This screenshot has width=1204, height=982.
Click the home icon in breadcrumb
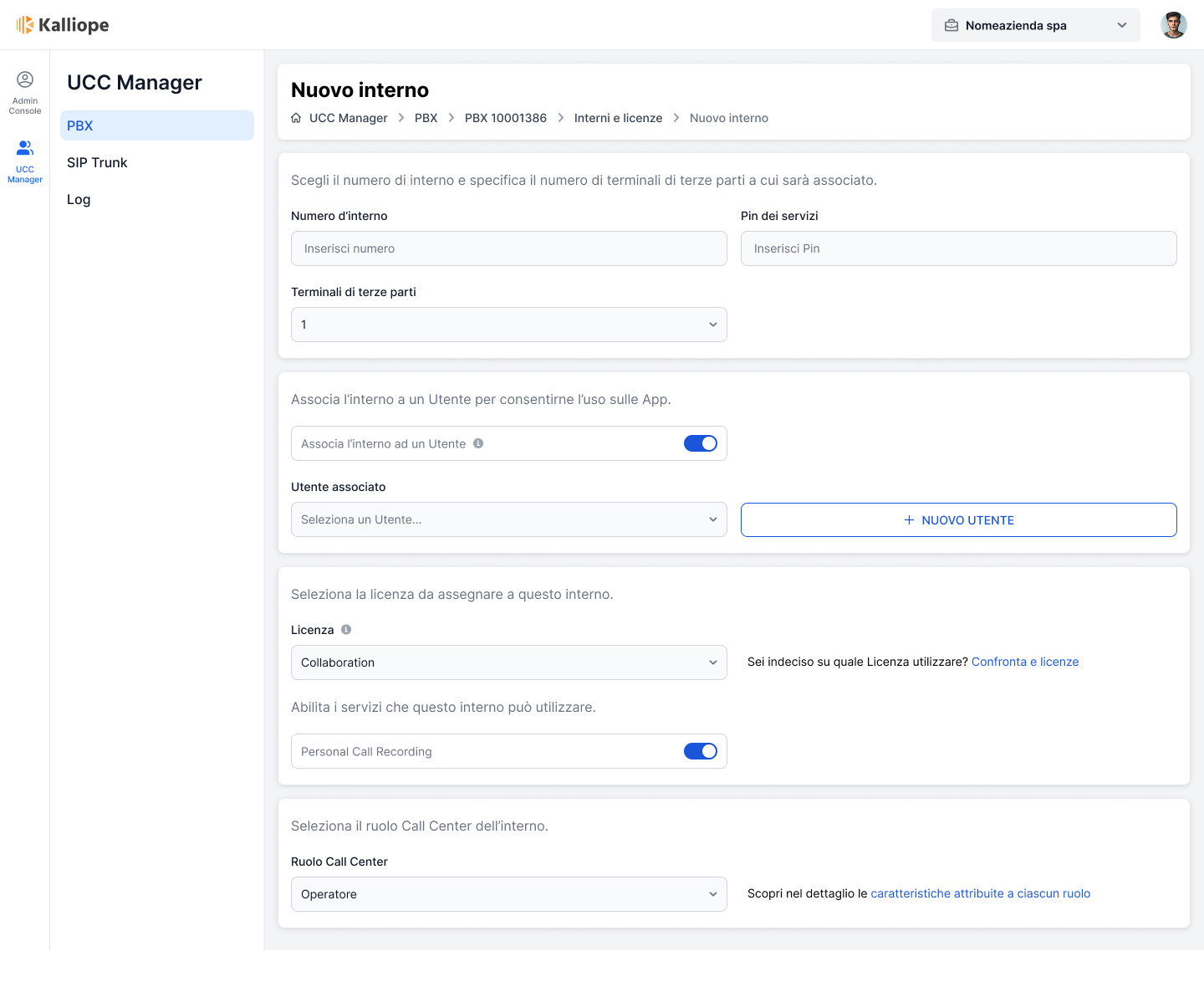click(296, 118)
